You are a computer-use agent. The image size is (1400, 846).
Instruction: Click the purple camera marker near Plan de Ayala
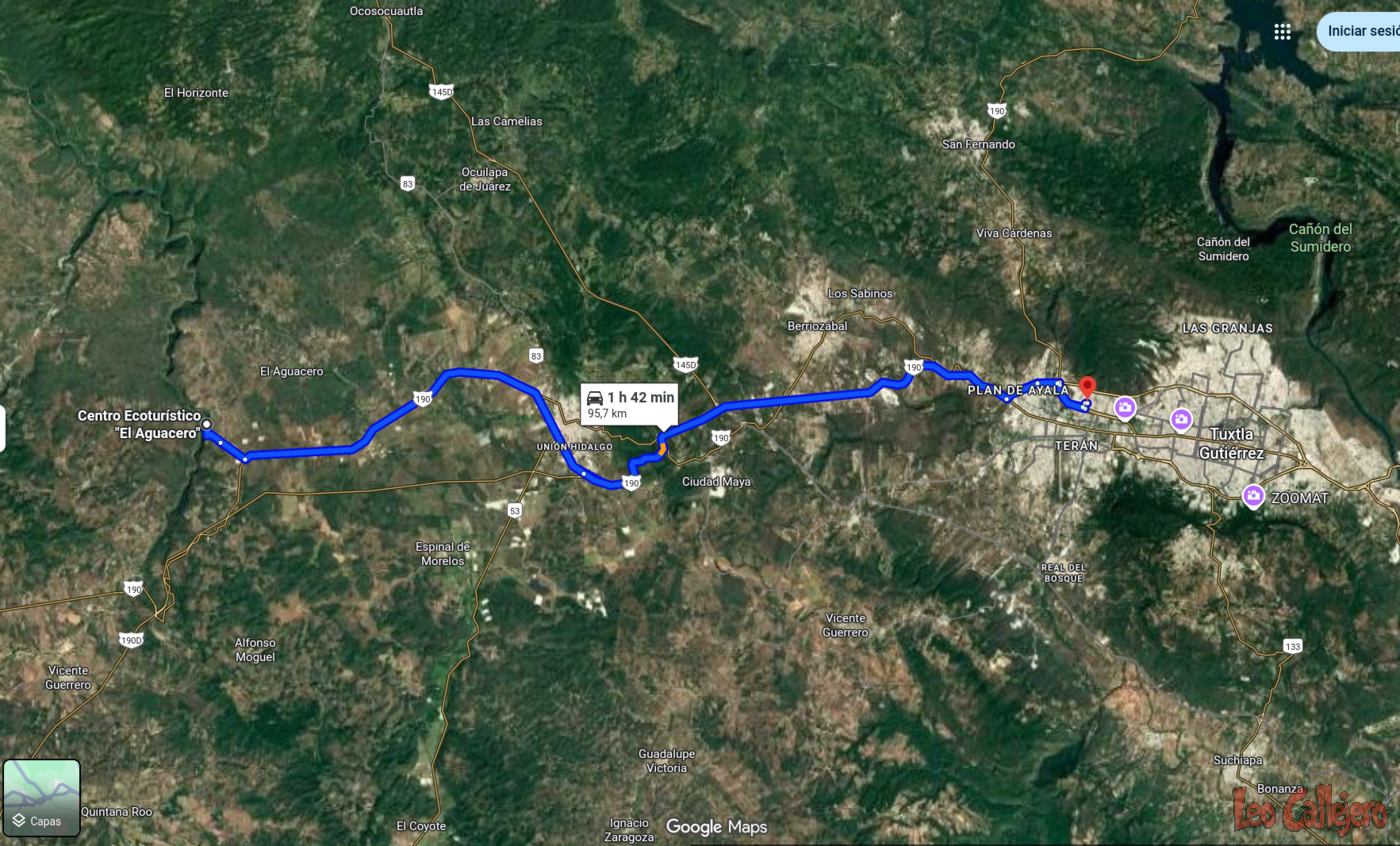click(1126, 407)
